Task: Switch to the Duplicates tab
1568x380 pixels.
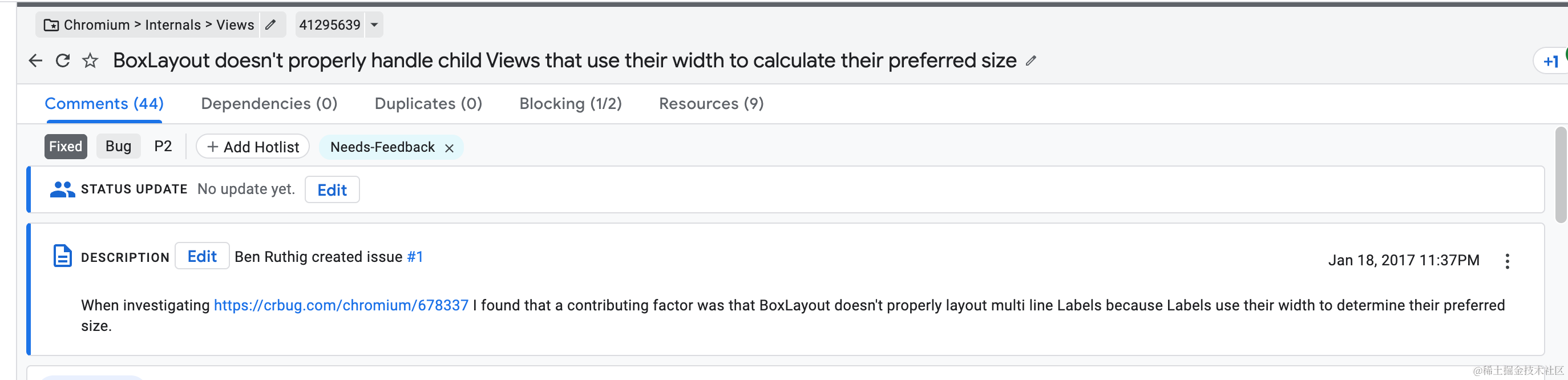Action: pos(428,103)
